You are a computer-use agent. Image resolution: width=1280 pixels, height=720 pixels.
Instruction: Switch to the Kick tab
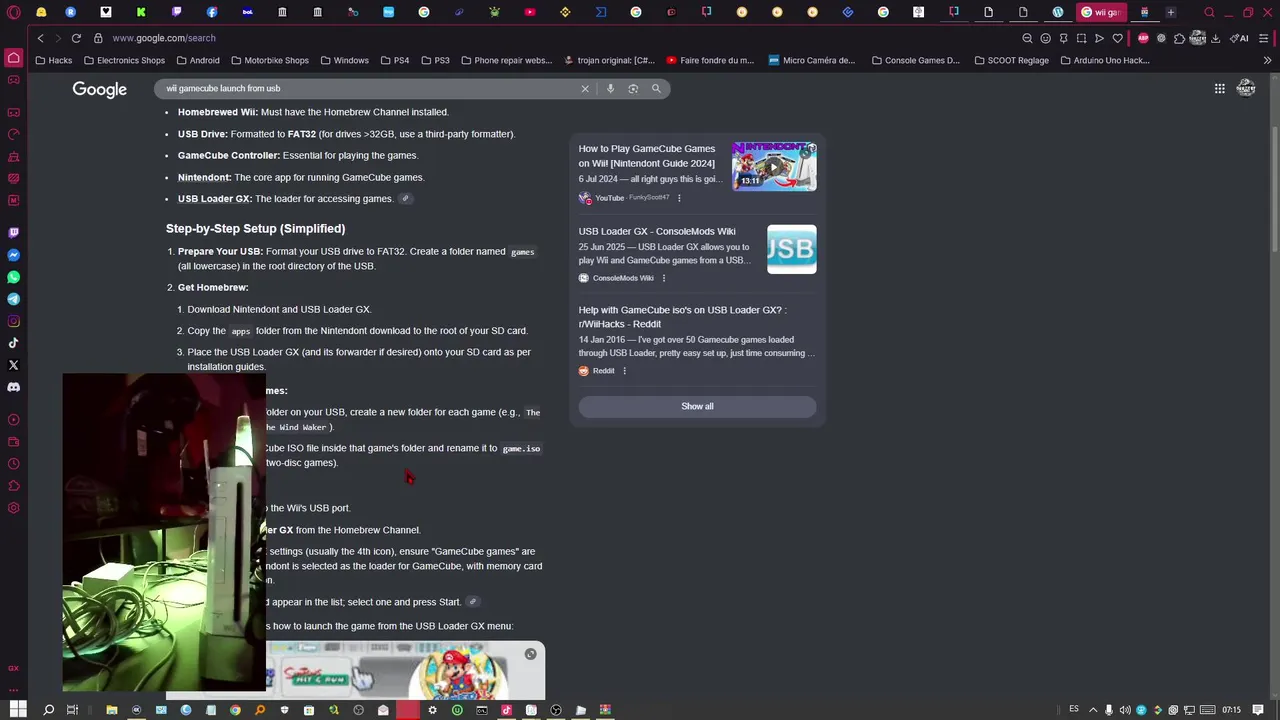coord(141,13)
